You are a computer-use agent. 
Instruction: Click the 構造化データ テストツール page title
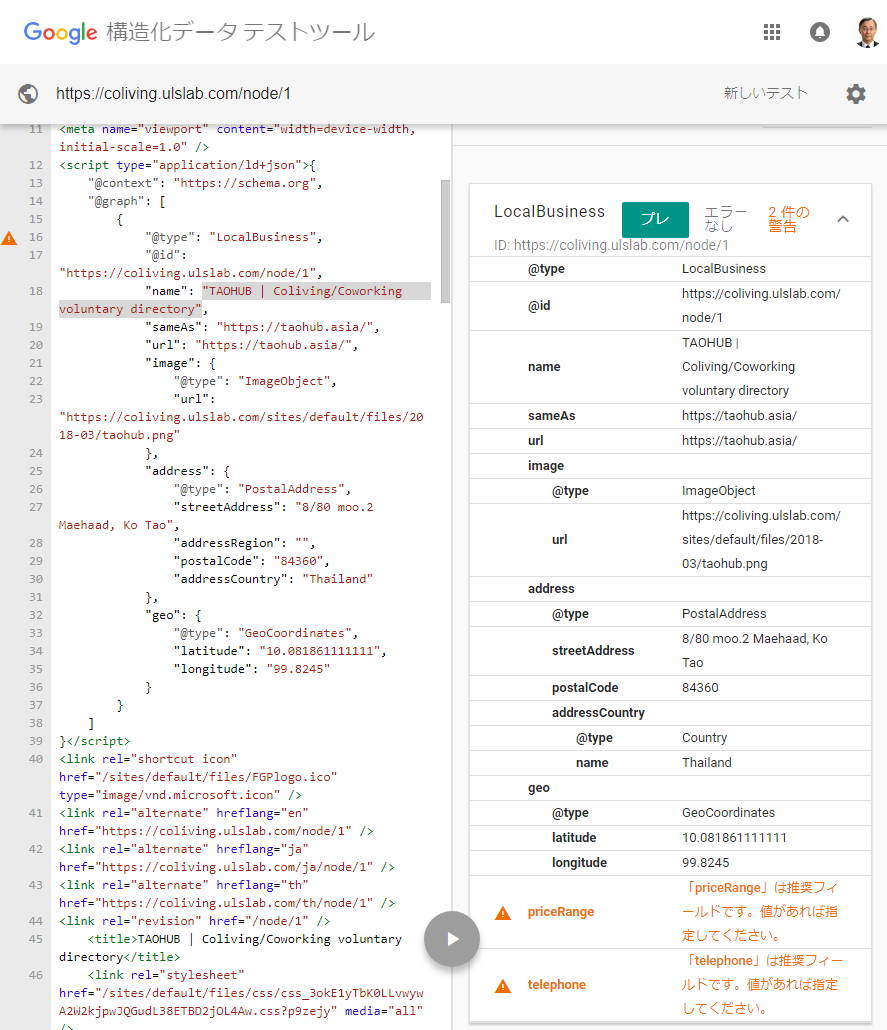[x=240, y=32]
